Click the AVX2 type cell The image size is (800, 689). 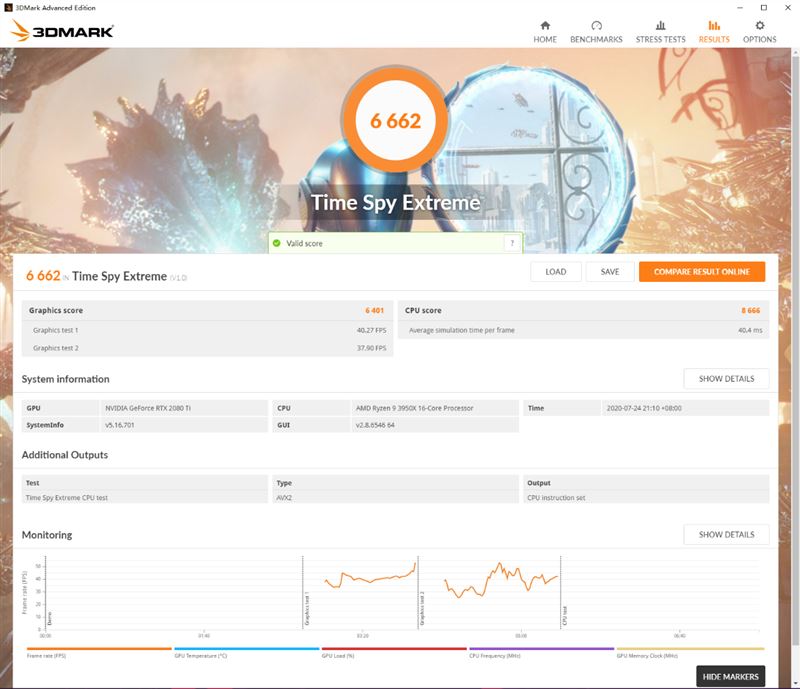284,498
